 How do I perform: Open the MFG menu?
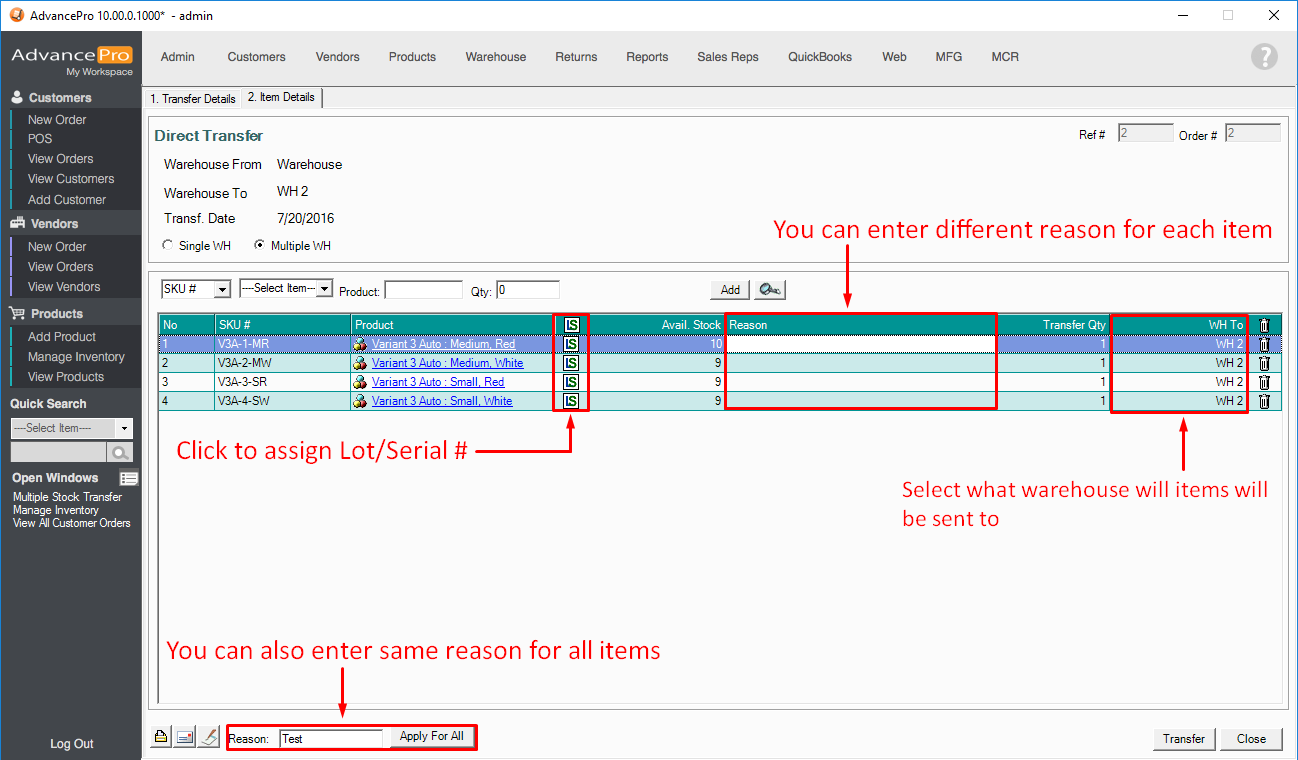[x=949, y=57]
